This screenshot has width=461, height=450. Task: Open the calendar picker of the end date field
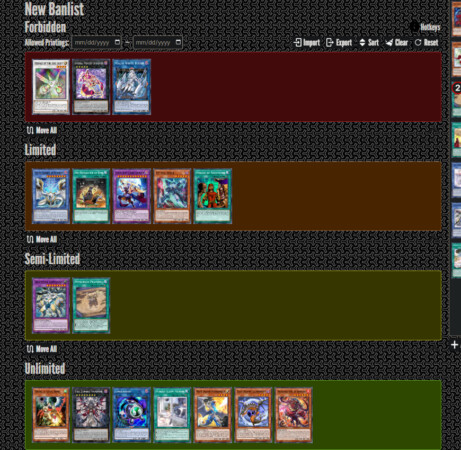click(178, 42)
